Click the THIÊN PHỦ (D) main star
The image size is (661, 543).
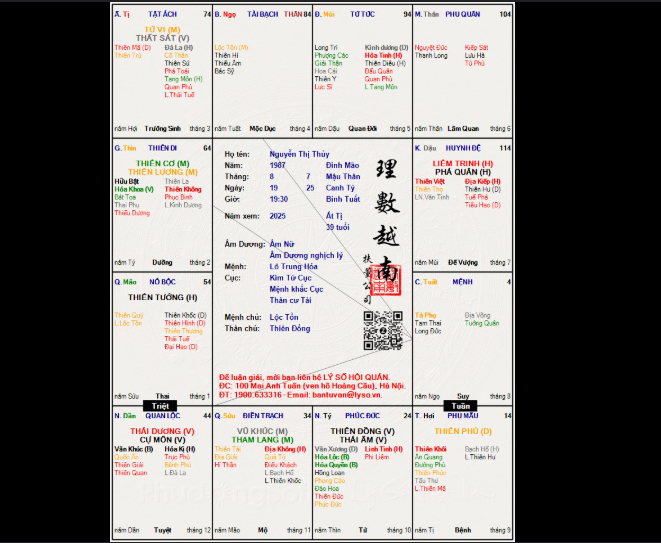pos(462,431)
